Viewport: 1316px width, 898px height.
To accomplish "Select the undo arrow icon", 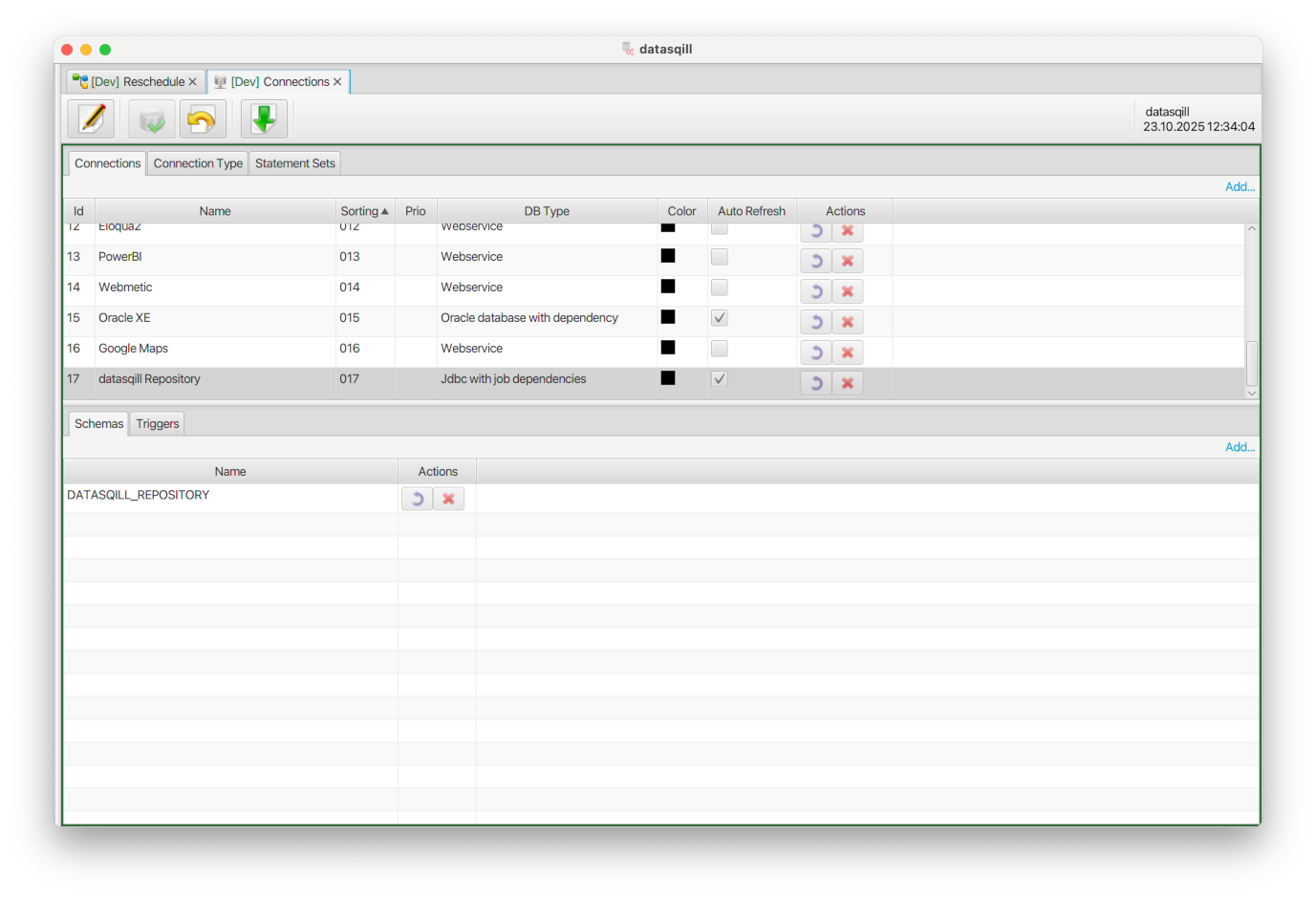I will click(203, 118).
